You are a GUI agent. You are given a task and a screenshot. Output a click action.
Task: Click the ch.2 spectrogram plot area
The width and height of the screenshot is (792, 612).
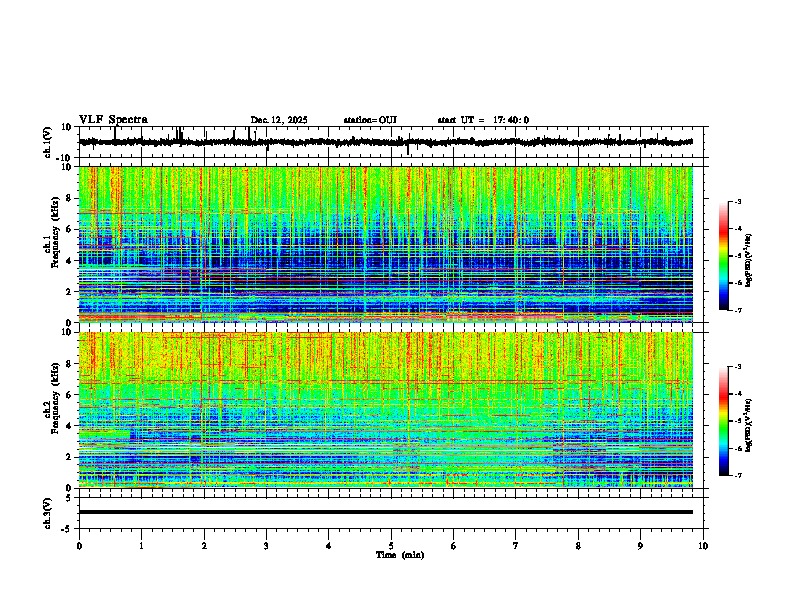386,410
